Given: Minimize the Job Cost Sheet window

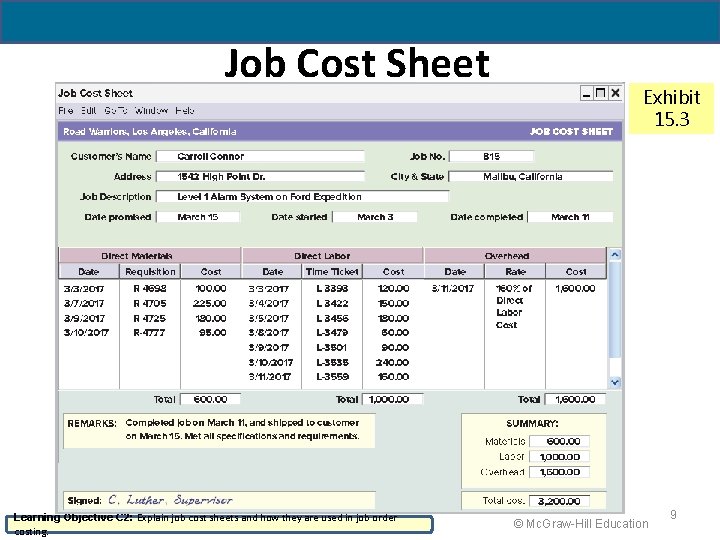Looking at the screenshot, I should pyautogui.click(x=586, y=94).
